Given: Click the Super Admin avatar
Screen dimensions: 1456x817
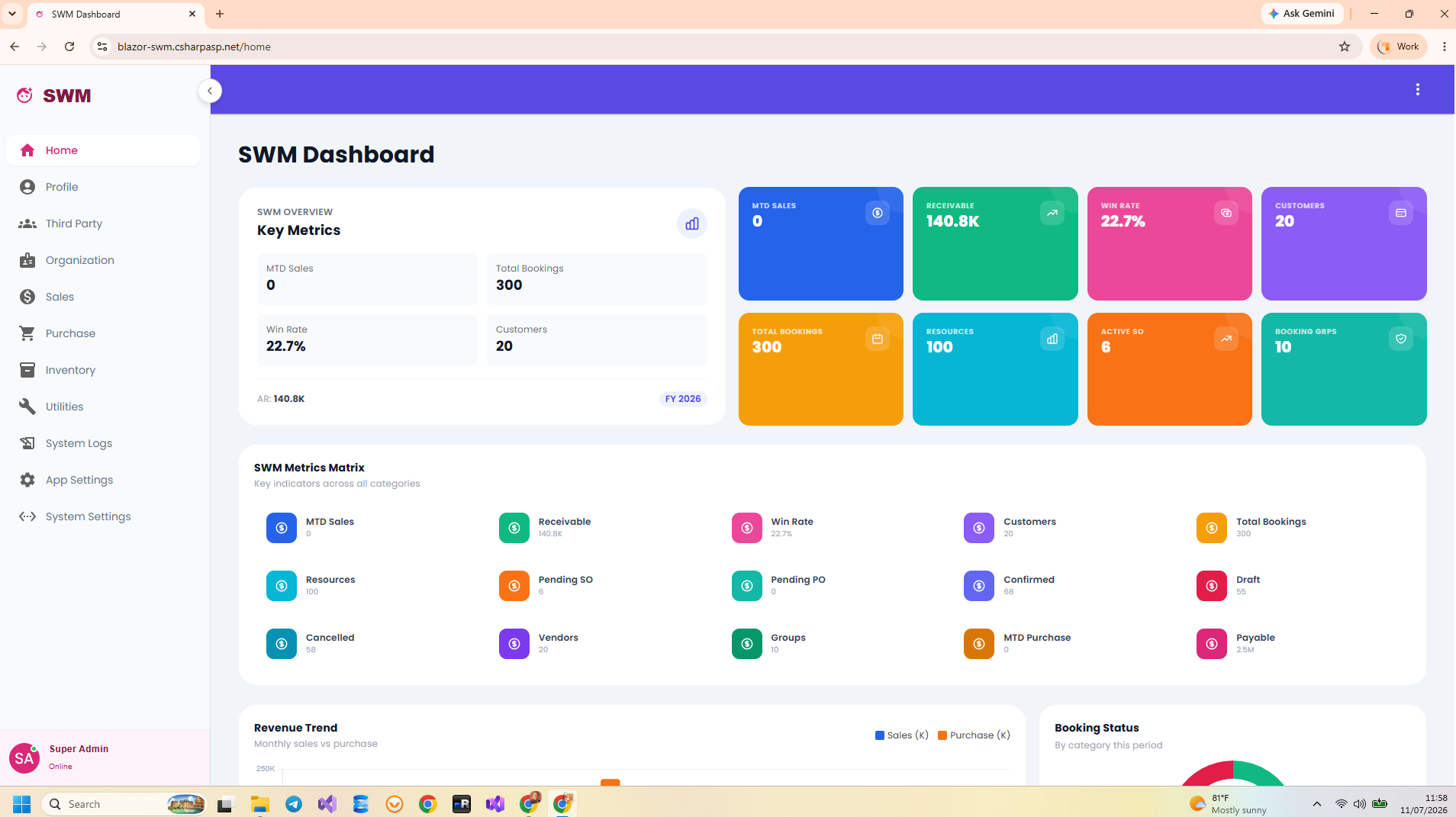Looking at the screenshot, I should pyautogui.click(x=24, y=758).
